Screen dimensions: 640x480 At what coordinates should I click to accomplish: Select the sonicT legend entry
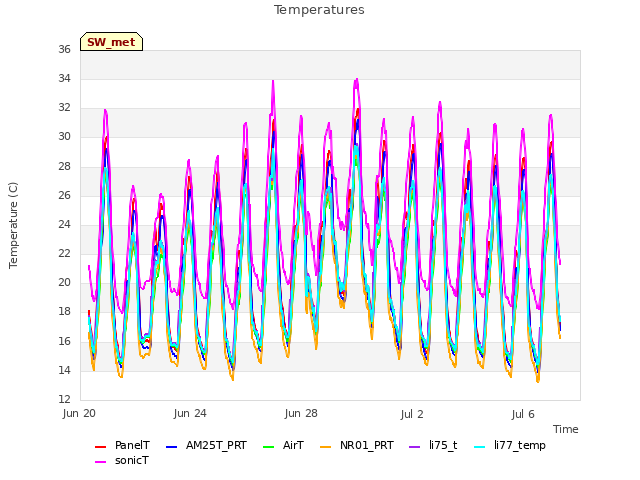point(122,460)
